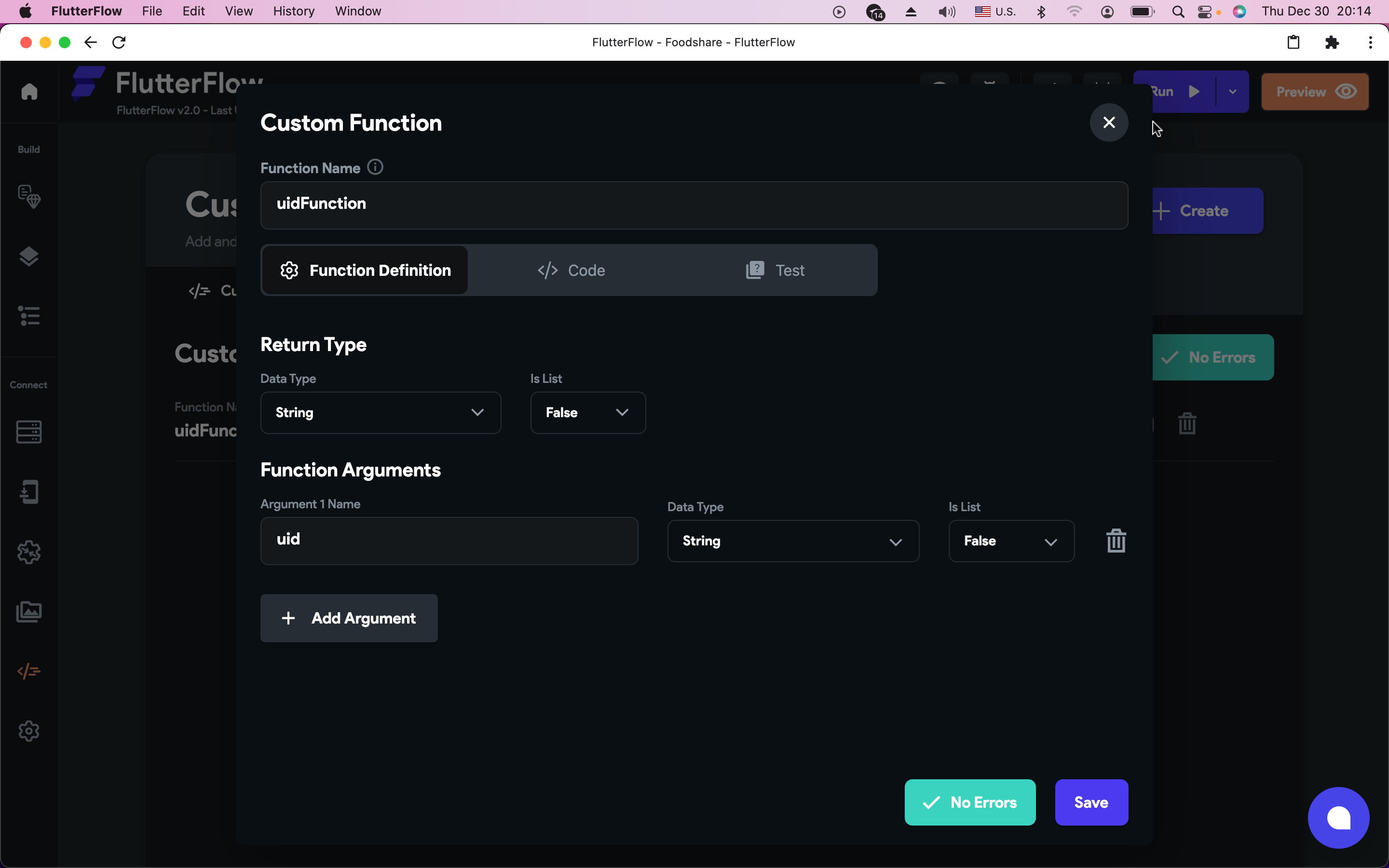Switch to the Function Definition tab
This screenshot has width=1389, height=868.
(x=365, y=271)
